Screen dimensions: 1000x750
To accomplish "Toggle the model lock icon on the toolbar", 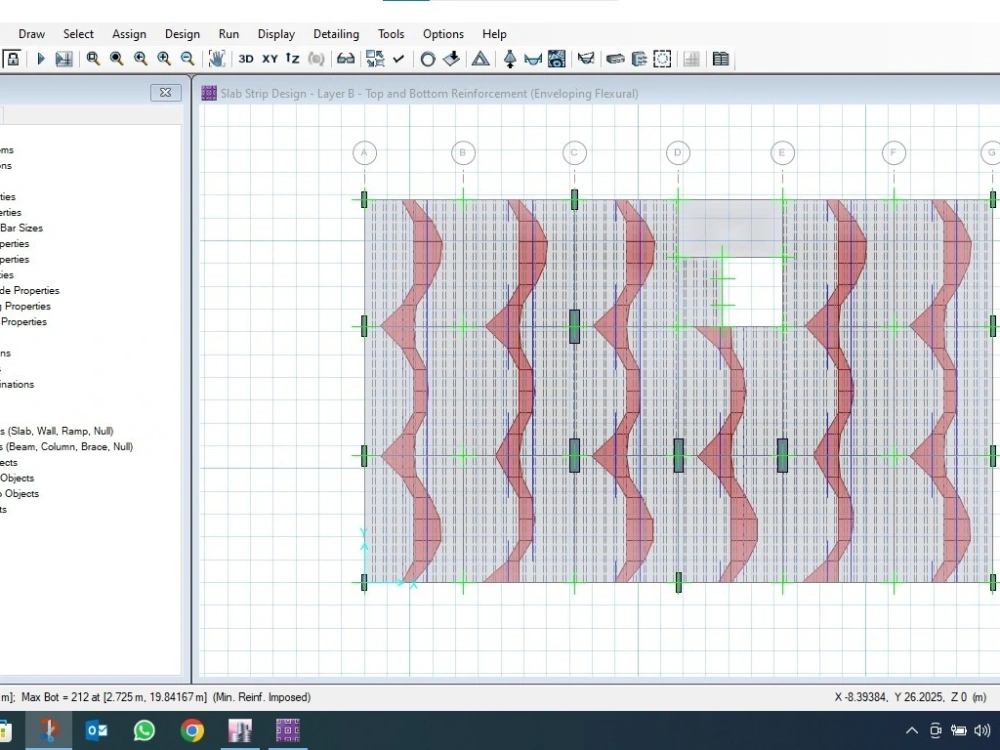I will 12,59.
